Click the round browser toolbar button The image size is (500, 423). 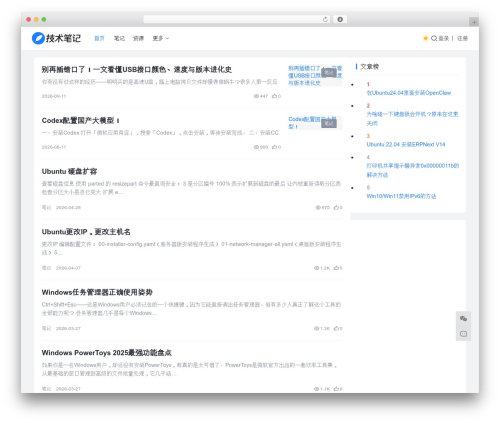[340, 19]
